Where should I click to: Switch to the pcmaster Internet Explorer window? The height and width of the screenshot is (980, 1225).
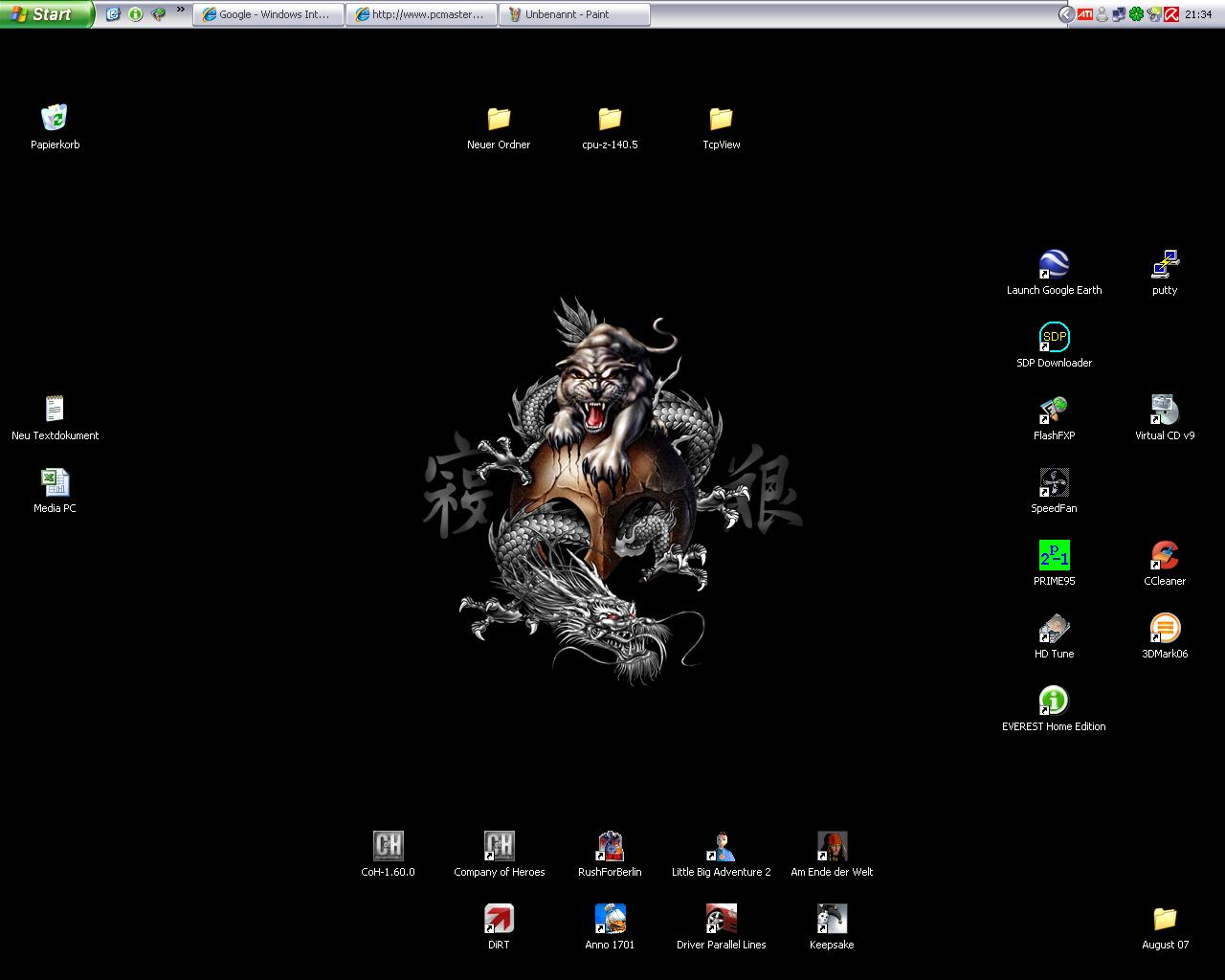coord(421,14)
